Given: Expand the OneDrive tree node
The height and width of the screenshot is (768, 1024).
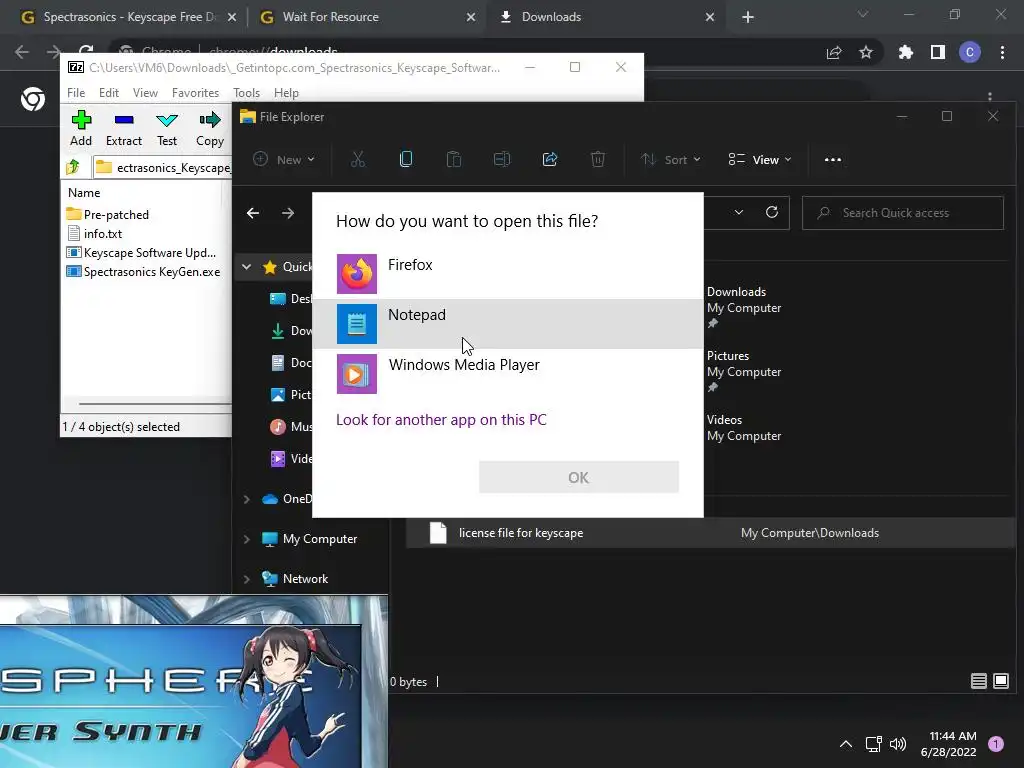Looking at the screenshot, I should coord(246,499).
